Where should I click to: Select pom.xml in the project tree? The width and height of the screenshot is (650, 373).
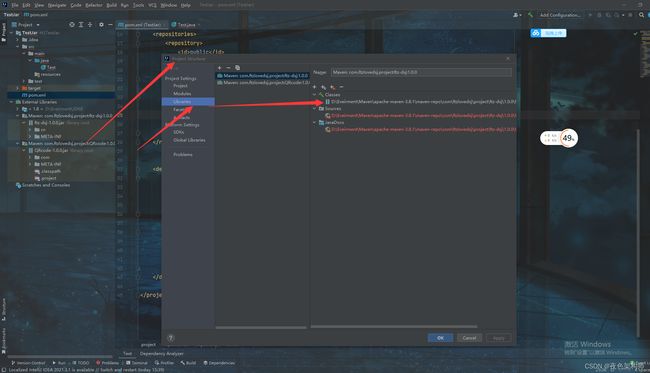(61, 95)
